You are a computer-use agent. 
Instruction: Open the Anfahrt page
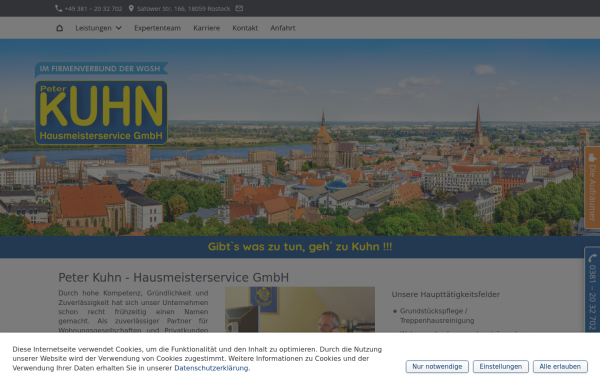tap(283, 28)
